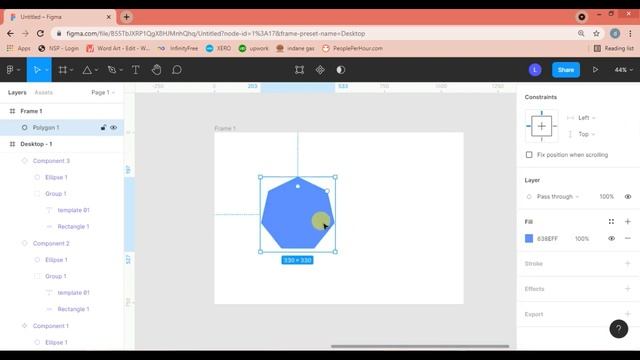This screenshot has height=360, width=640.
Task: Select the Untitled – Figma browser tab
Action: (60, 17)
